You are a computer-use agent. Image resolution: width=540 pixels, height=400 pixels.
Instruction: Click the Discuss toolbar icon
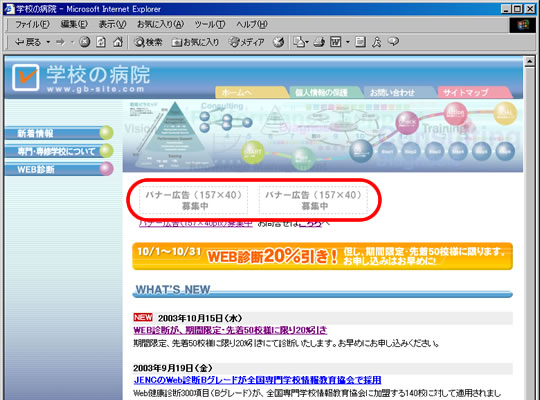[360, 42]
